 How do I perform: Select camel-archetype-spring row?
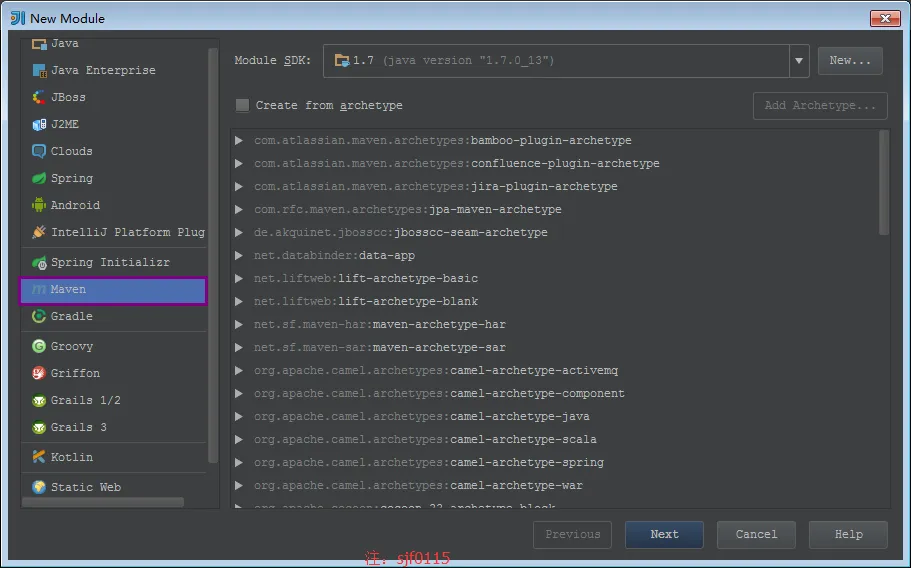(x=555, y=463)
